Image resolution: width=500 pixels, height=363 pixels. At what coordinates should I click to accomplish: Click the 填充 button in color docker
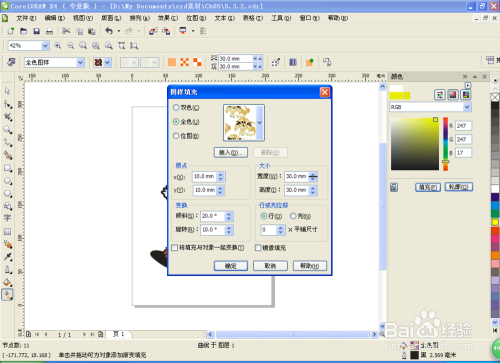[x=428, y=187]
